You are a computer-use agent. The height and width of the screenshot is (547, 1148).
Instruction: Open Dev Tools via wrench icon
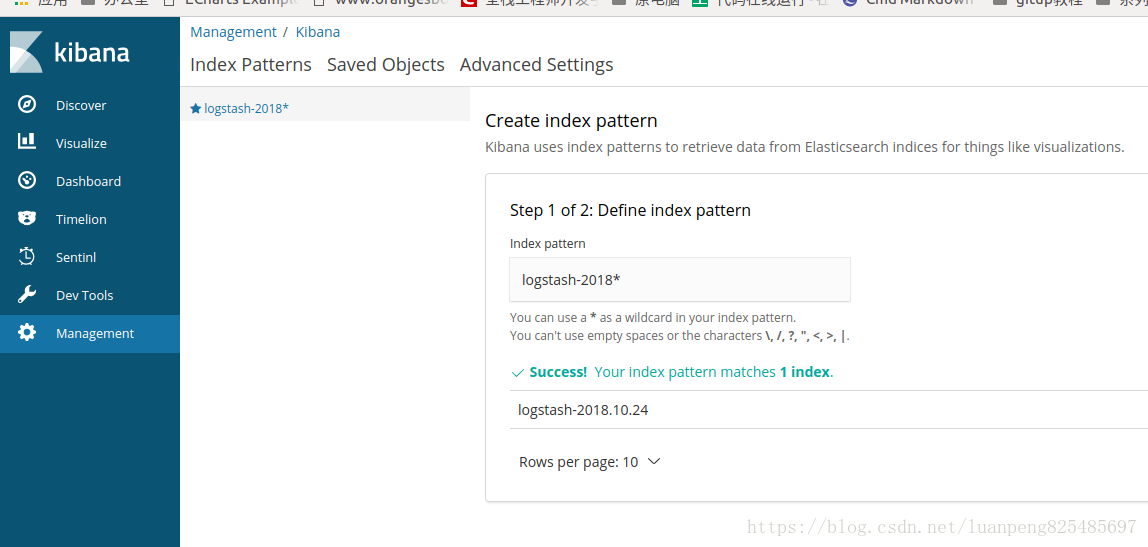(27, 294)
